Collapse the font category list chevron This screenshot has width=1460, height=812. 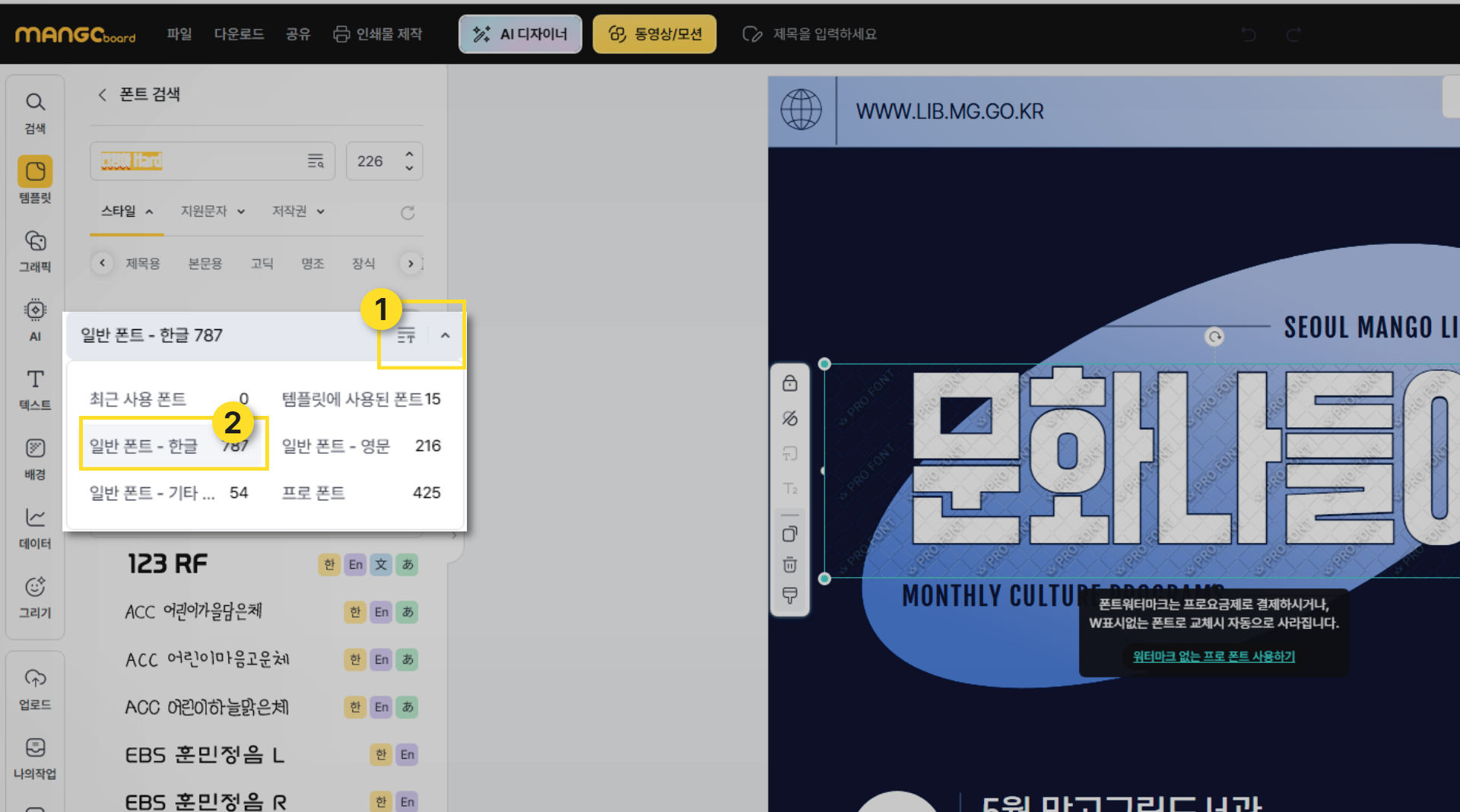click(446, 335)
